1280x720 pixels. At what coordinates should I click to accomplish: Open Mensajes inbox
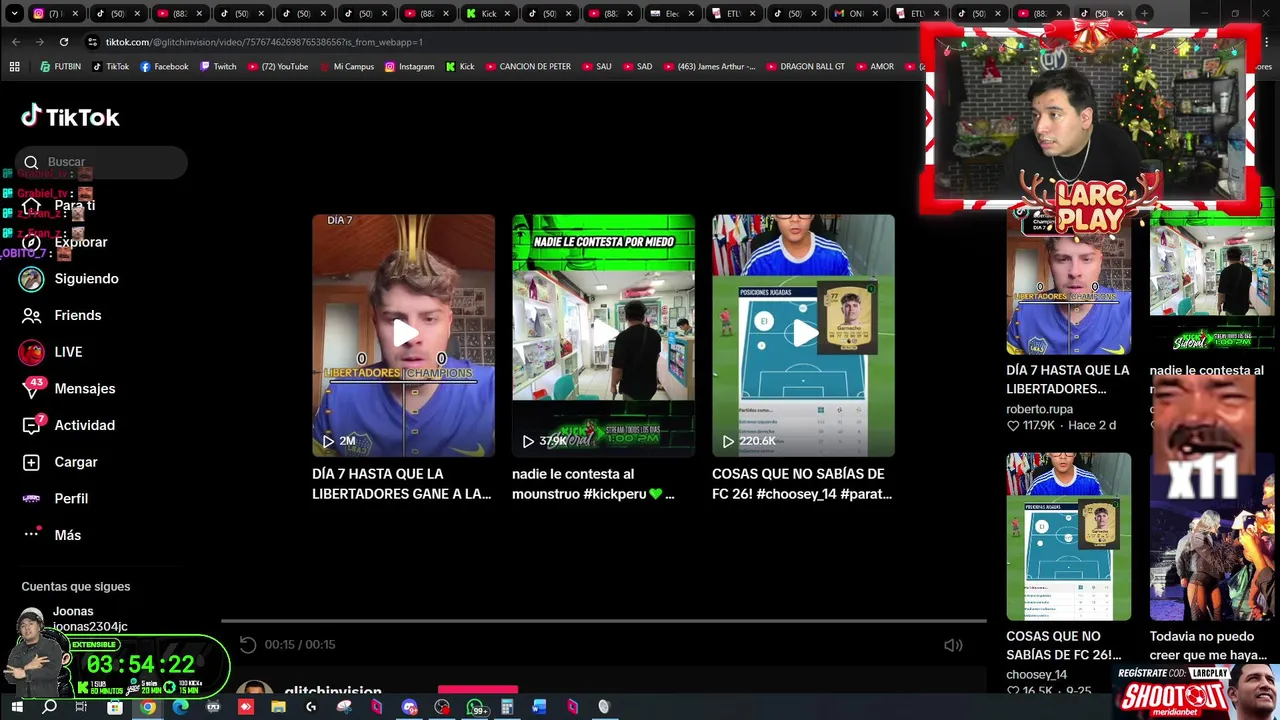(x=85, y=389)
